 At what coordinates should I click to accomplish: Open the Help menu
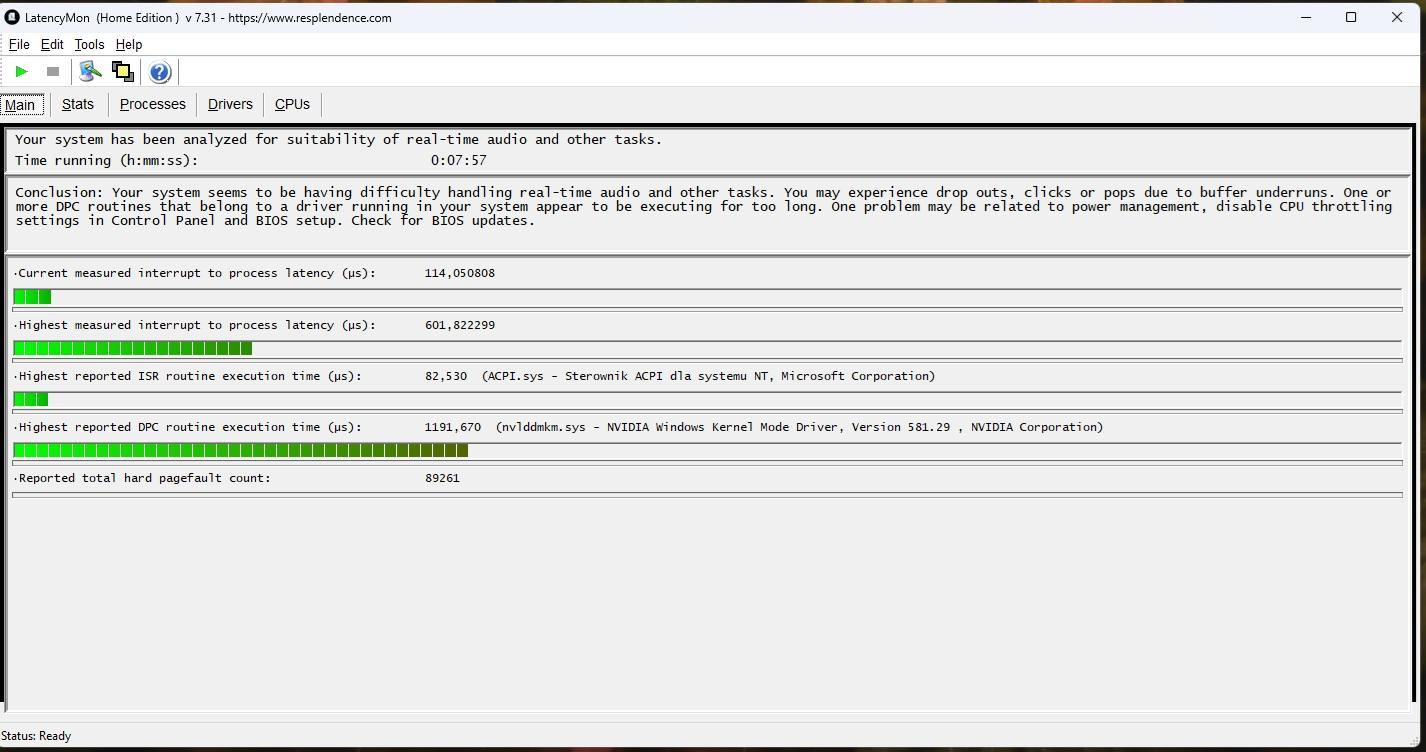point(129,44)
